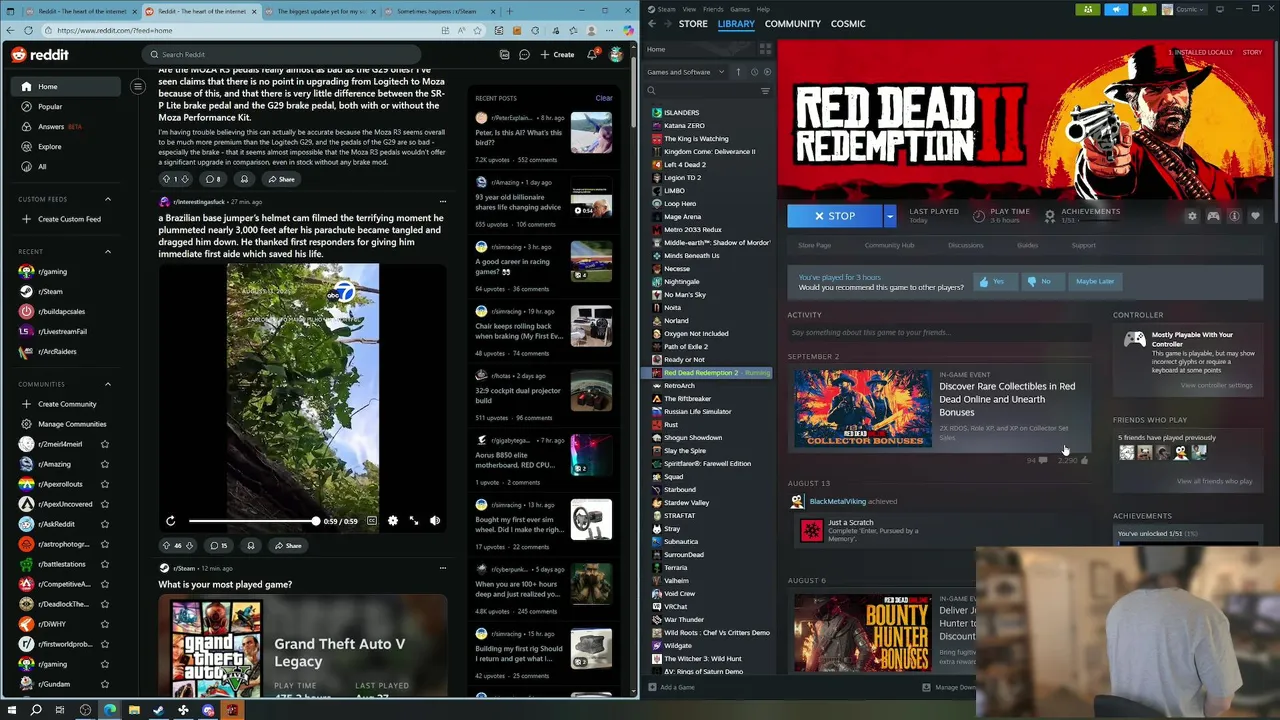Screen dimensions: 1280x720
Task: Stop Red Dead Redemption 2
Action: [835, 216]
